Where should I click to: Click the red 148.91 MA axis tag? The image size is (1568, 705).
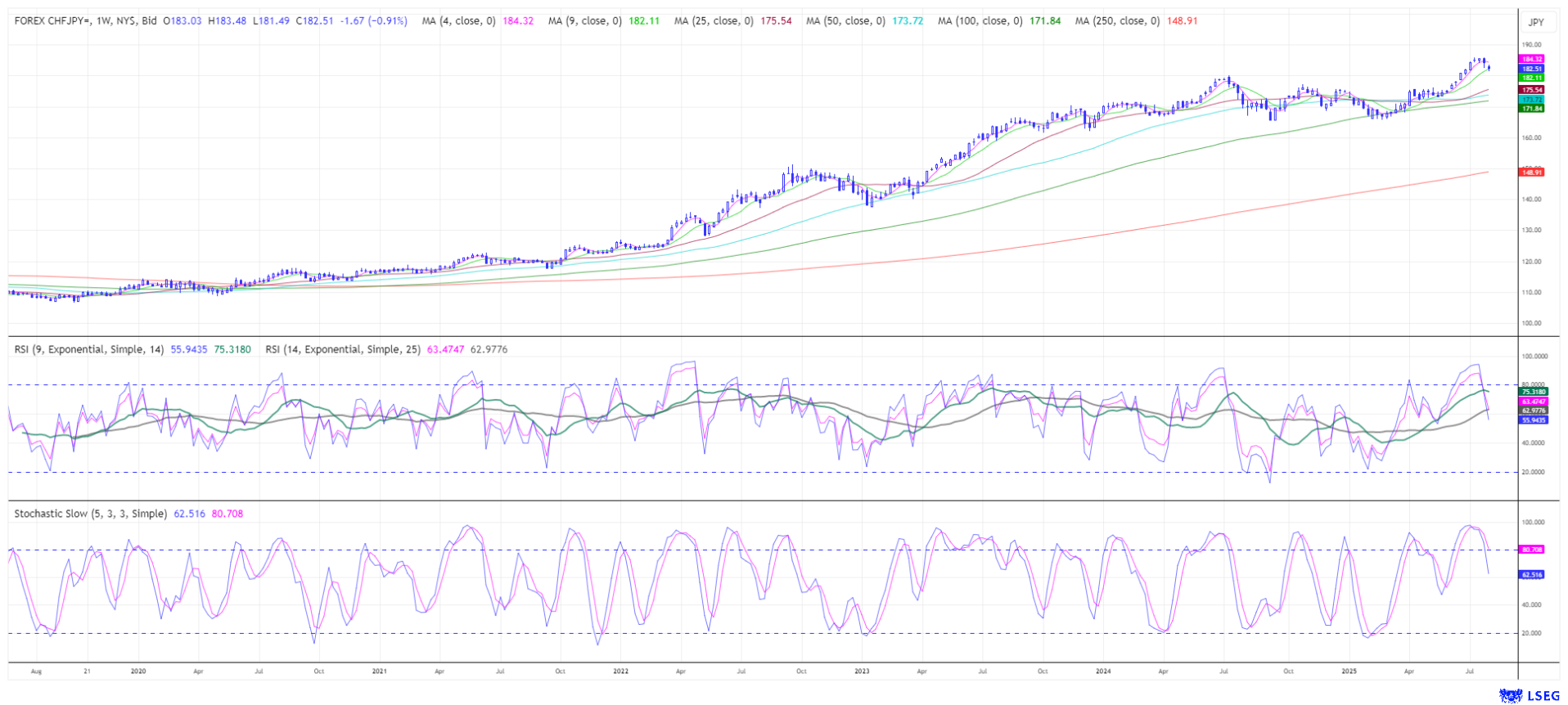(x=1531, y=173)
